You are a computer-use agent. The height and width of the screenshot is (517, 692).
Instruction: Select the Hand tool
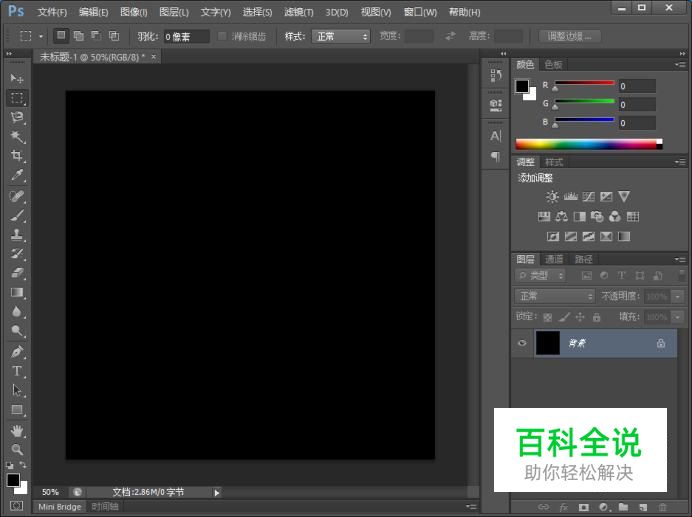(x=17, y=431)
